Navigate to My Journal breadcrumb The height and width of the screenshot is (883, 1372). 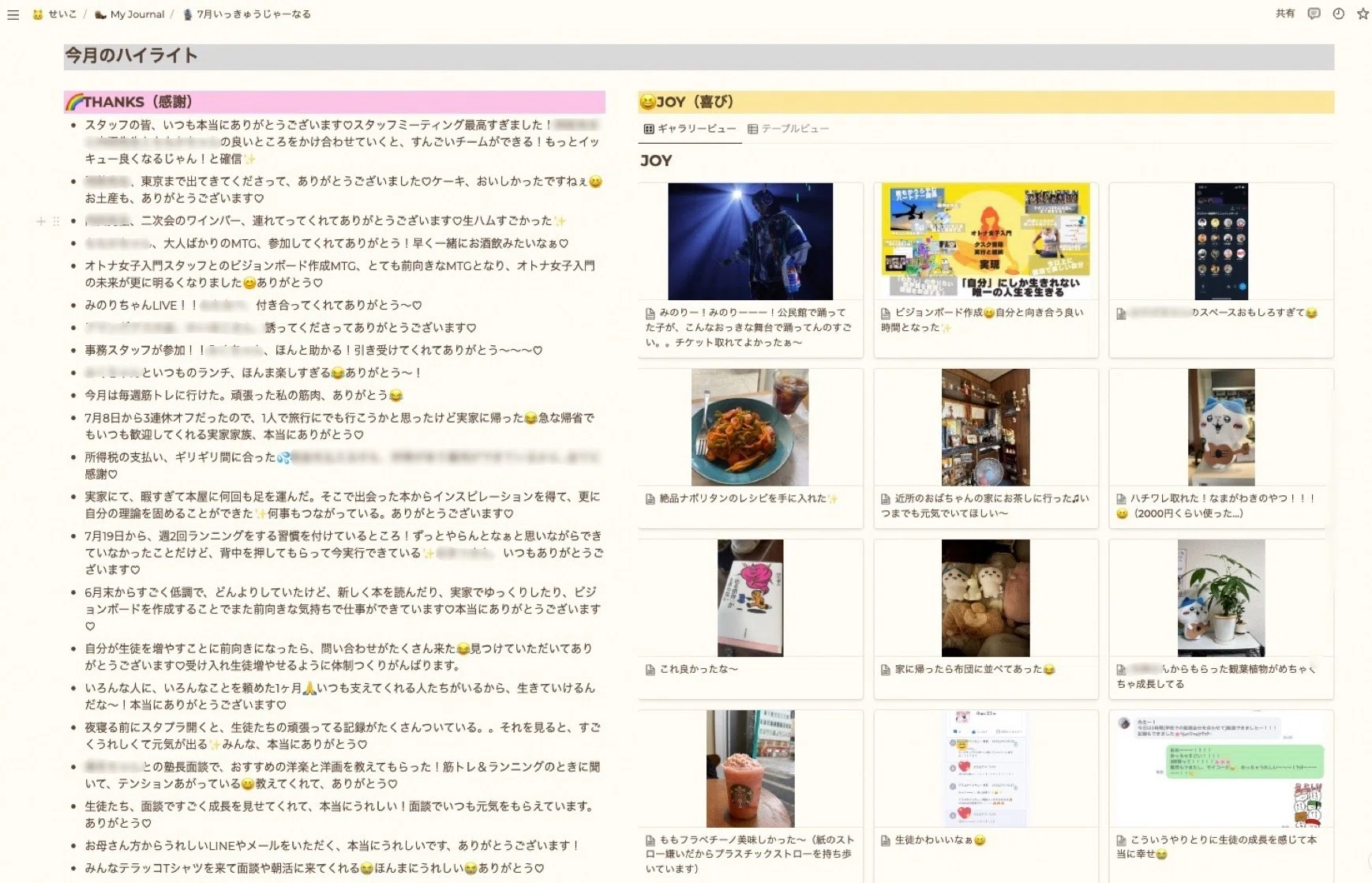(129, 14)
